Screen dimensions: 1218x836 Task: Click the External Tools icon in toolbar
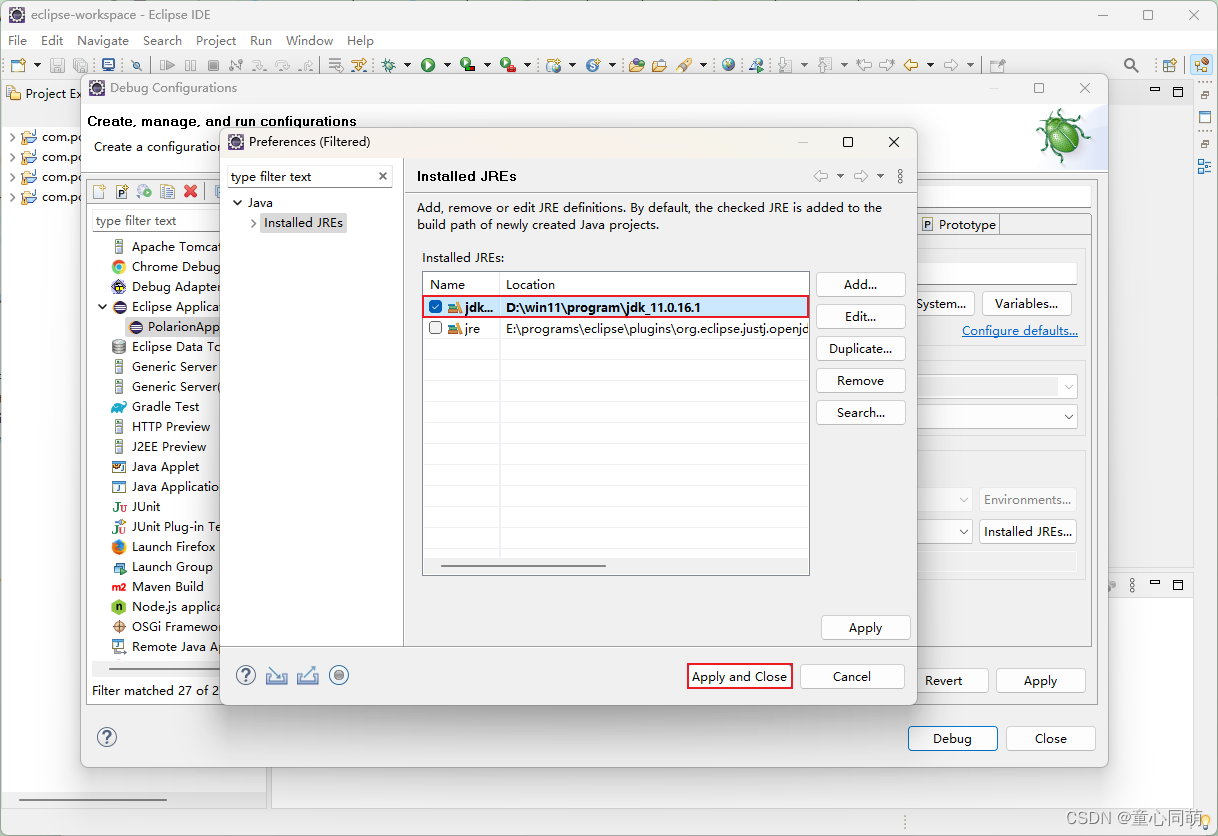click(507, 65)
